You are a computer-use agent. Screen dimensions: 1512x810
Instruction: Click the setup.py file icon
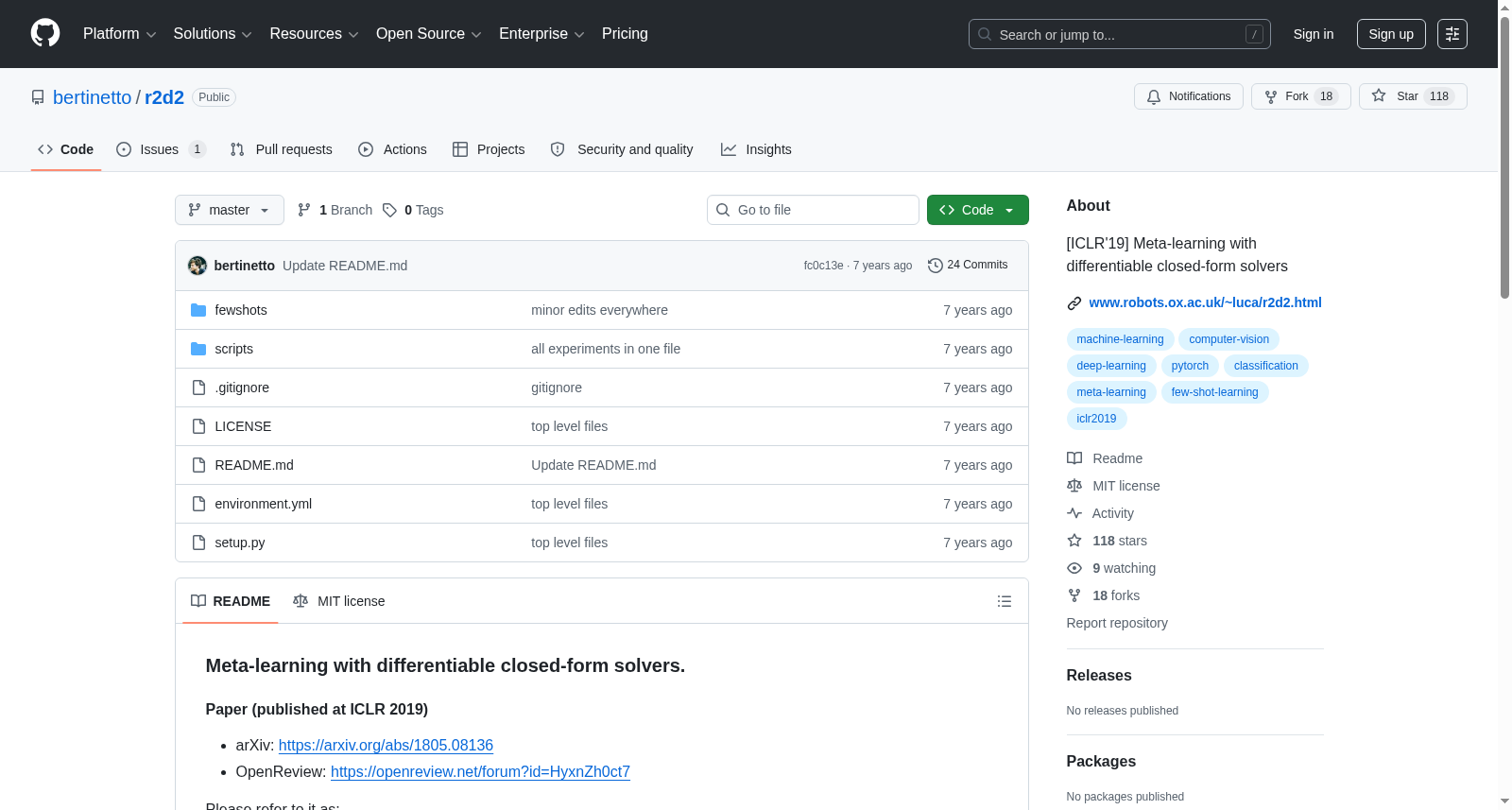pos(198,543)
